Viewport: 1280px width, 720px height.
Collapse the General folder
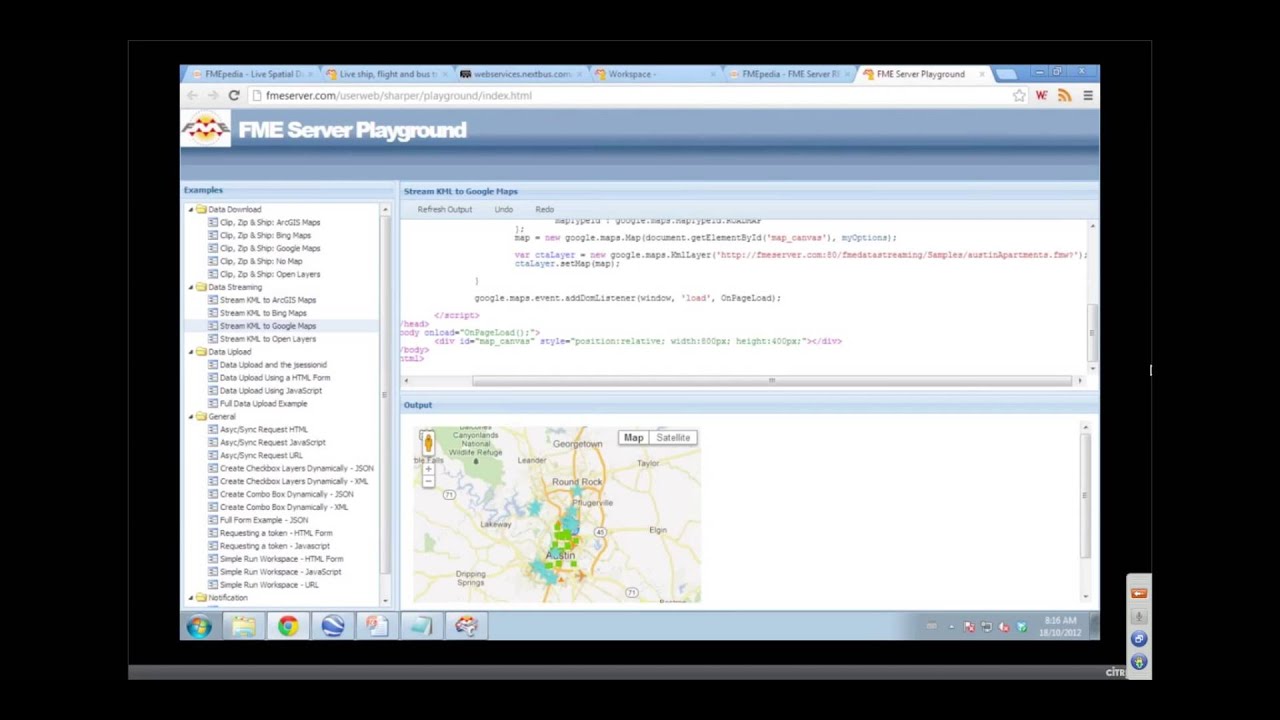(x=191, y=416)
